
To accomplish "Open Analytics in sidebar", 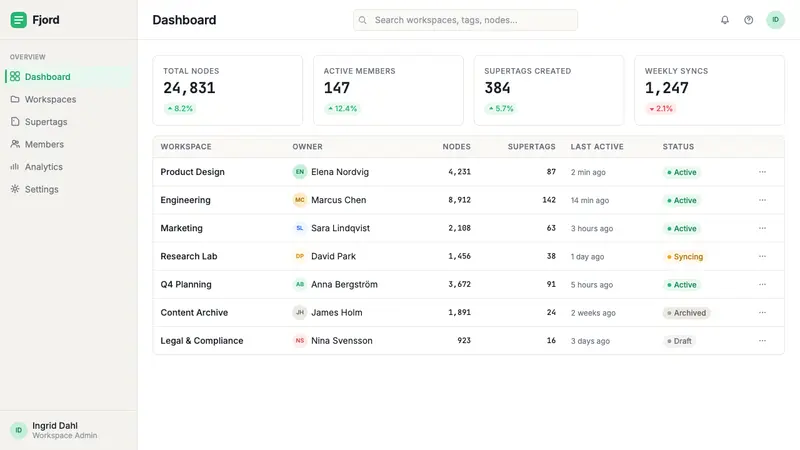I will tap(68, 166).
